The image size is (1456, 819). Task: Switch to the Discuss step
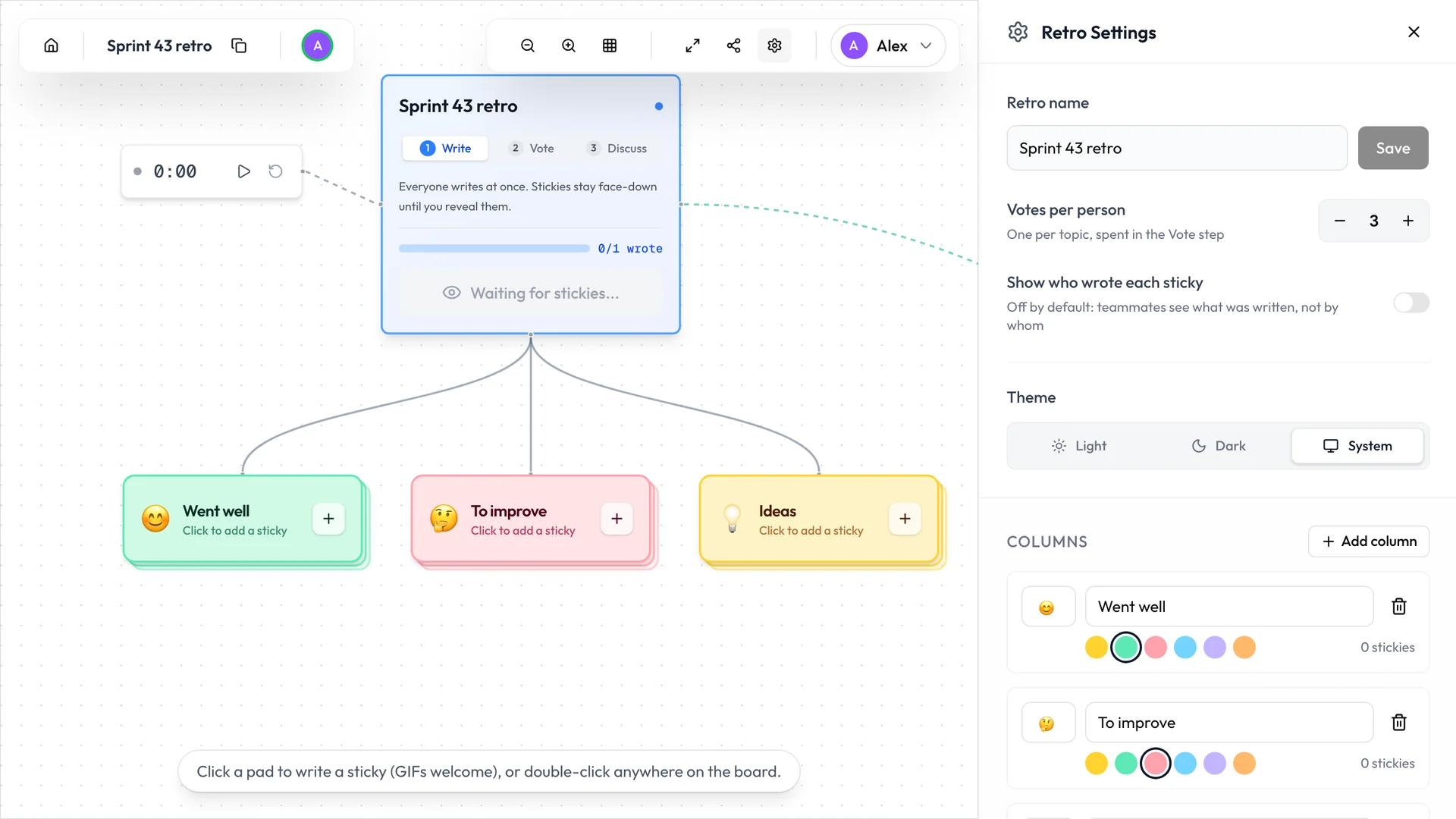coord(617,149)
